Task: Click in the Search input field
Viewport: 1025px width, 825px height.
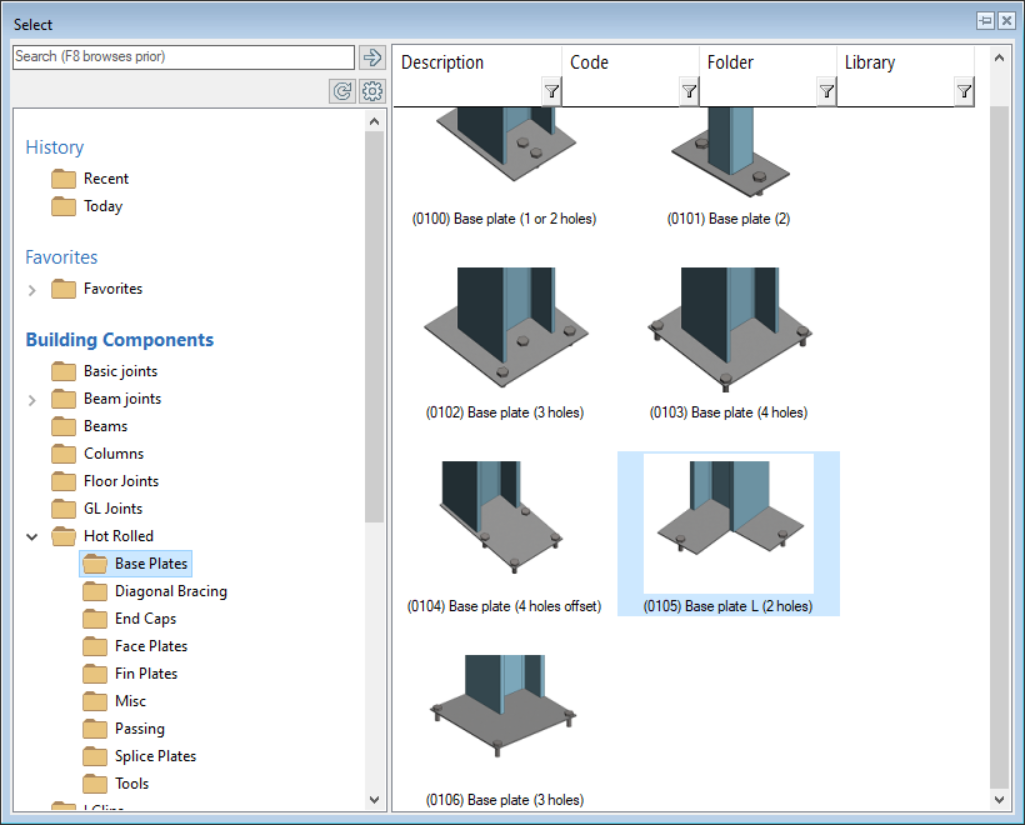Action: [x=183, y=57]
